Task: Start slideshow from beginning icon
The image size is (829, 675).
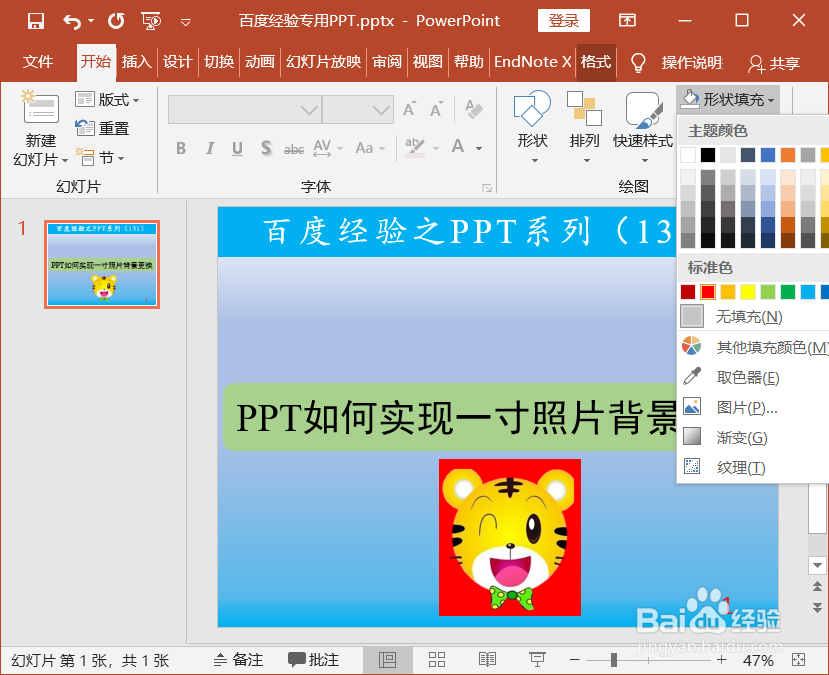Action: (151, 21)
